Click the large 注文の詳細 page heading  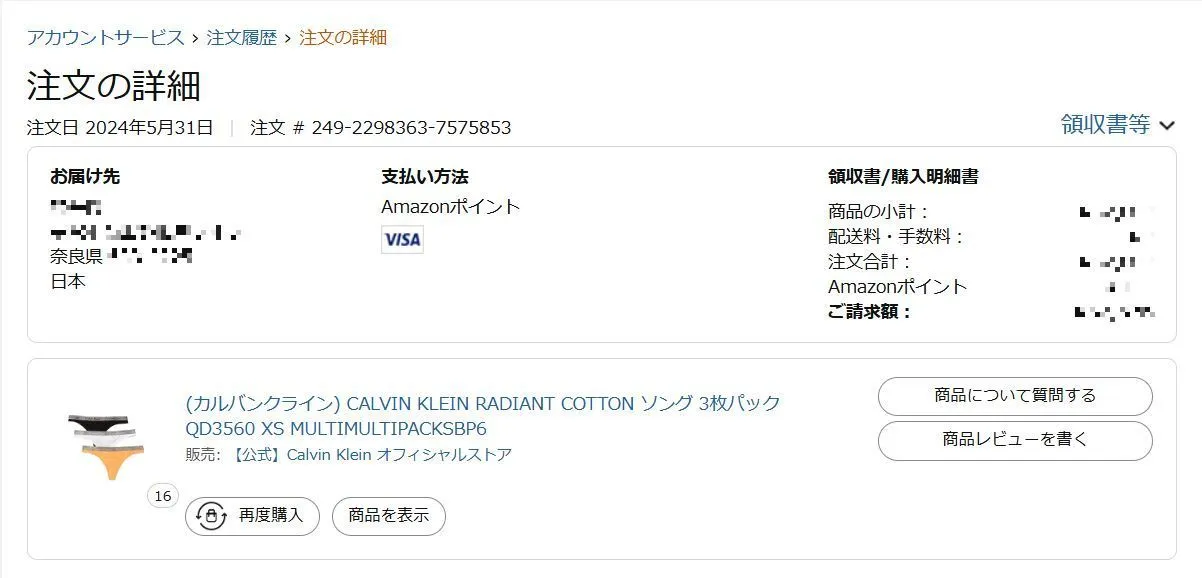tap(114, 86)
